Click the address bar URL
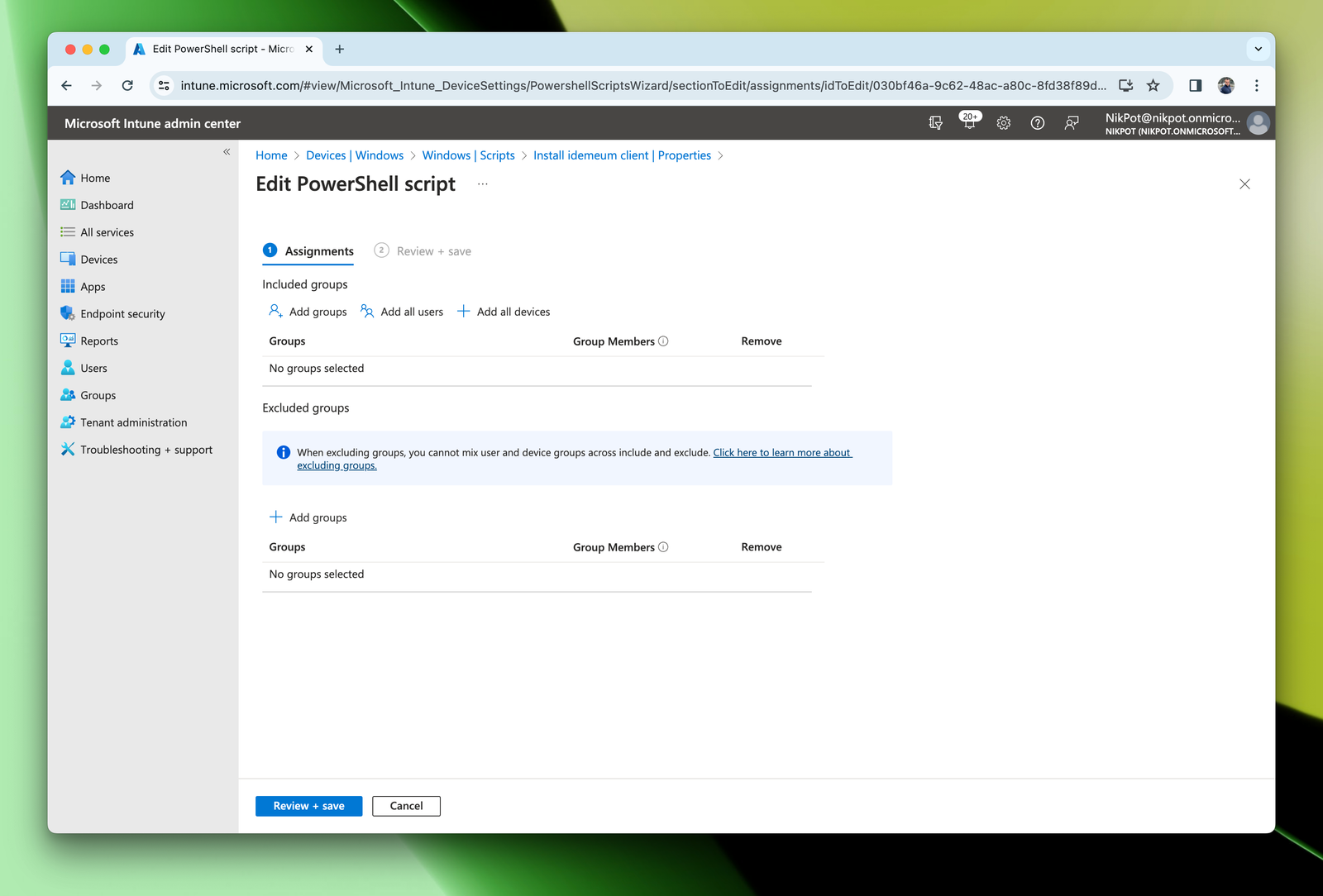The width and height of the screenshot is (1323, 896). (642, 85)
